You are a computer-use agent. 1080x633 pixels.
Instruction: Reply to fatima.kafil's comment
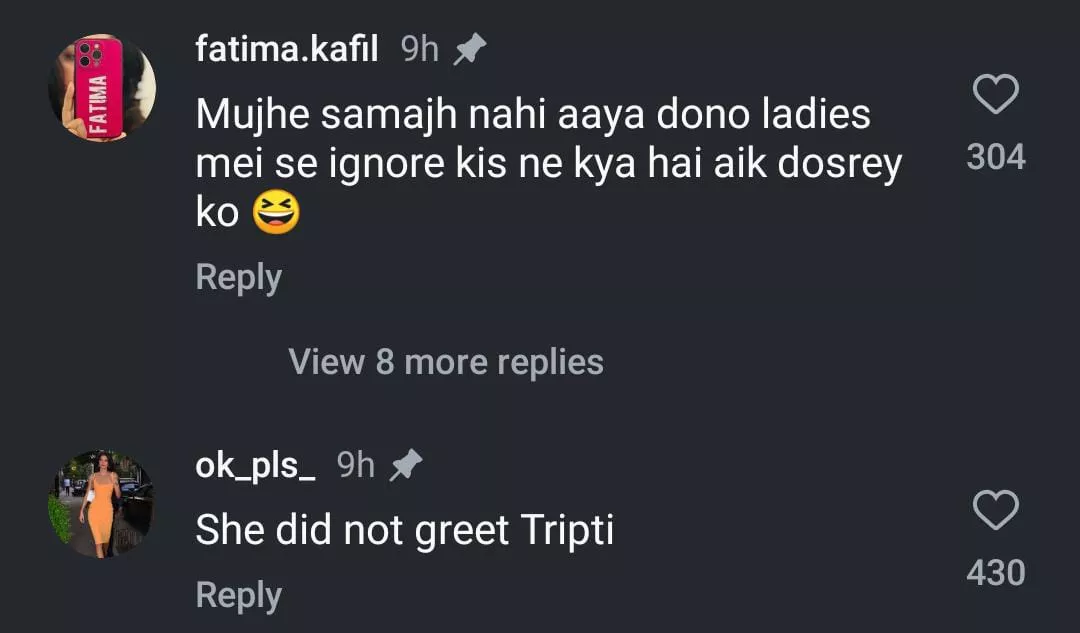[x=238, y=277]
